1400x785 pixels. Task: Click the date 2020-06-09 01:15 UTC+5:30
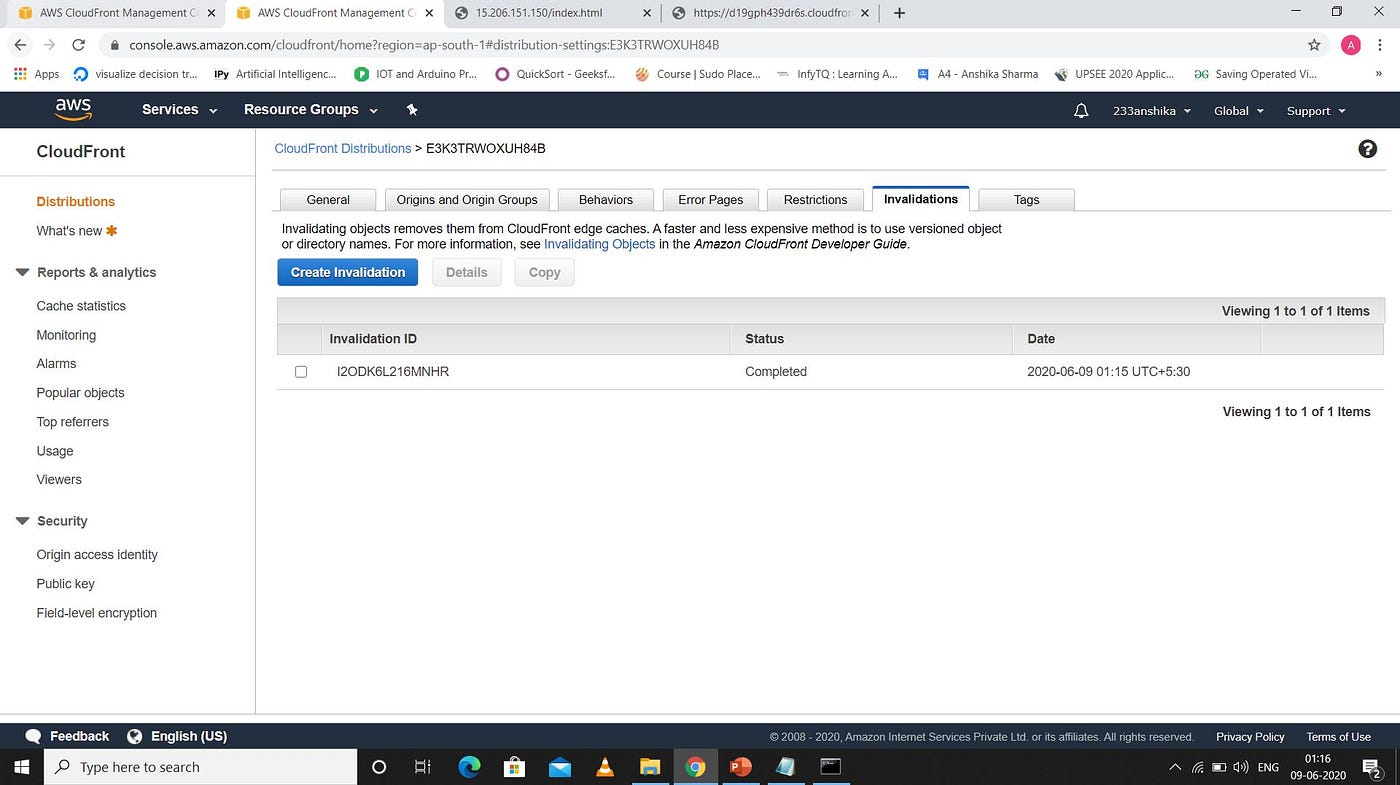(x=1108, y=372)
